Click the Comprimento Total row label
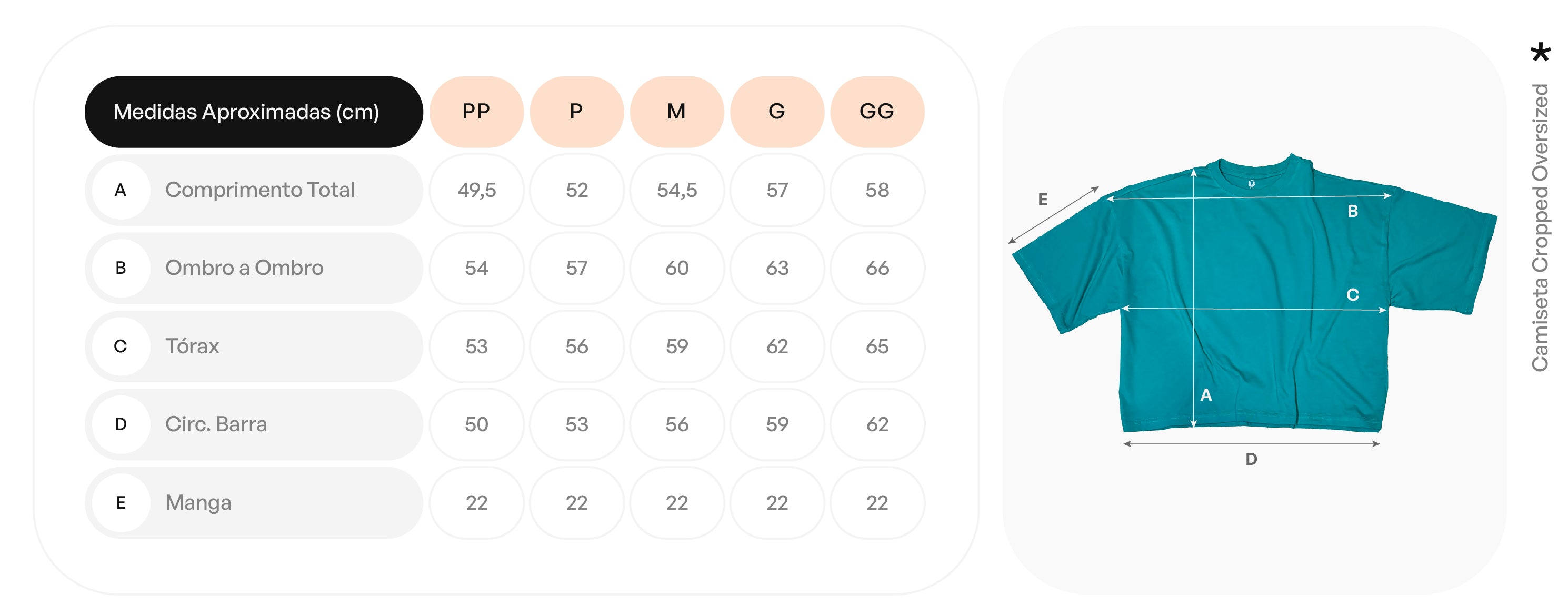The image size is (1568, 614). 260,190
